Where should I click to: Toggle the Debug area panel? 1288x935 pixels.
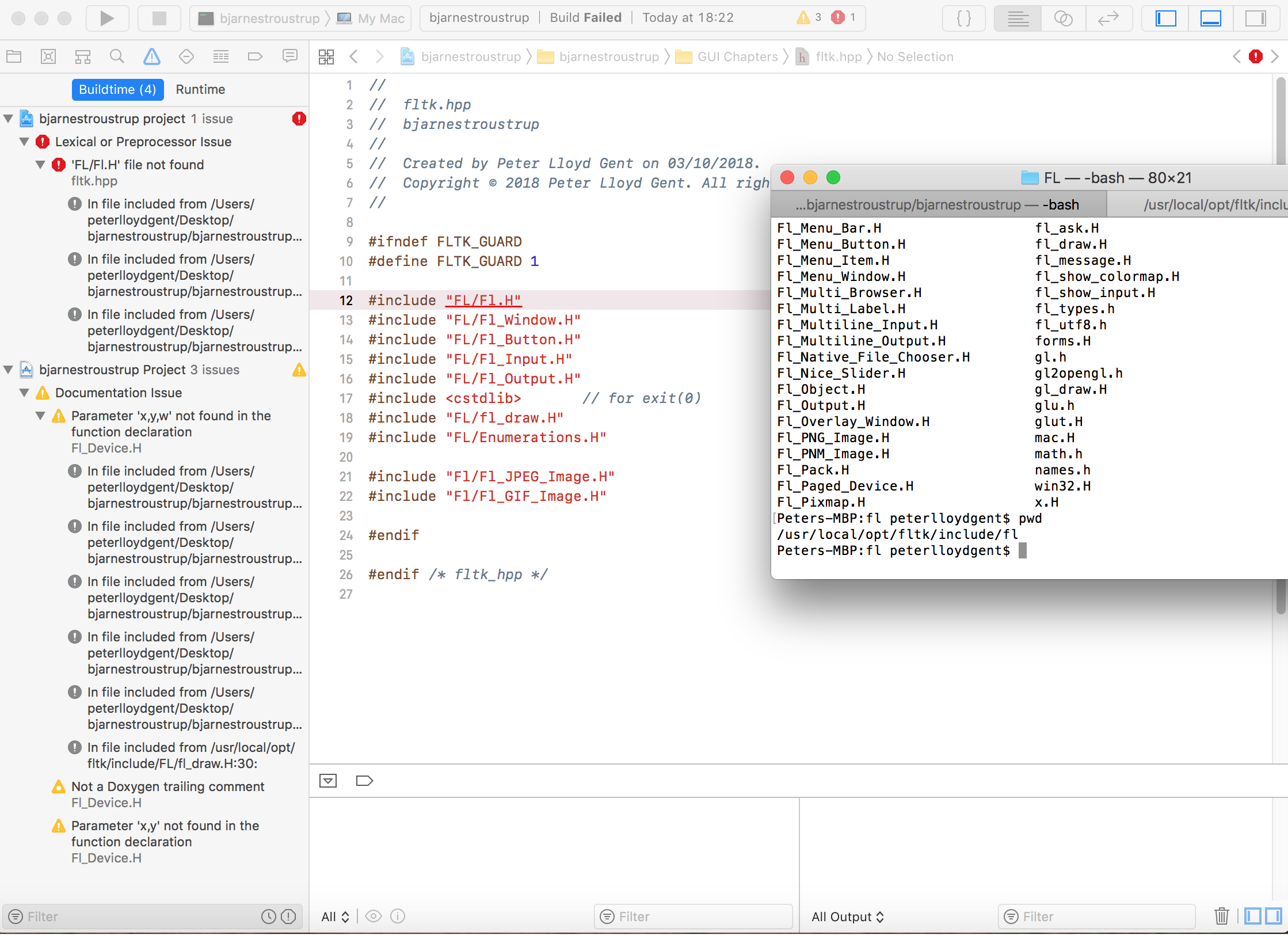click(1210, 18)
